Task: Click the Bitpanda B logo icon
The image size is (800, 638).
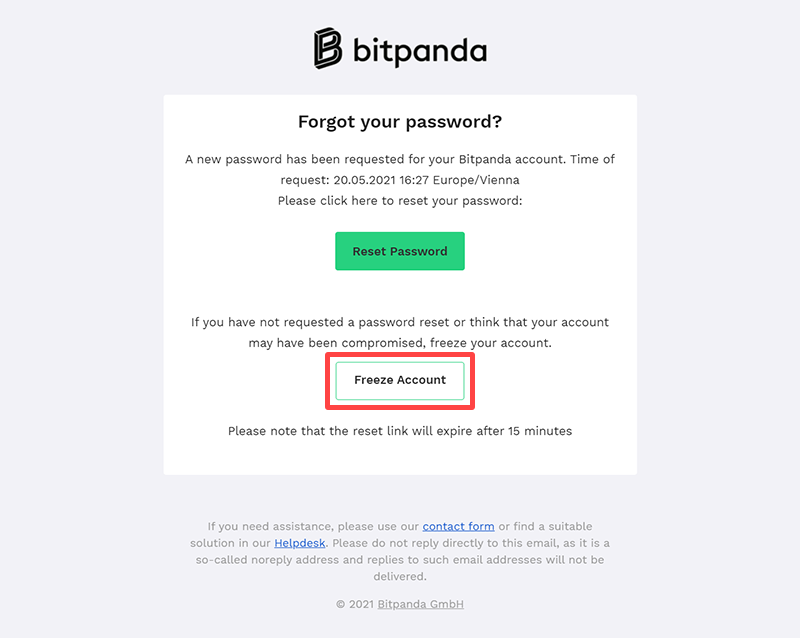Action: pyautogui.click(x=328, y=48)
